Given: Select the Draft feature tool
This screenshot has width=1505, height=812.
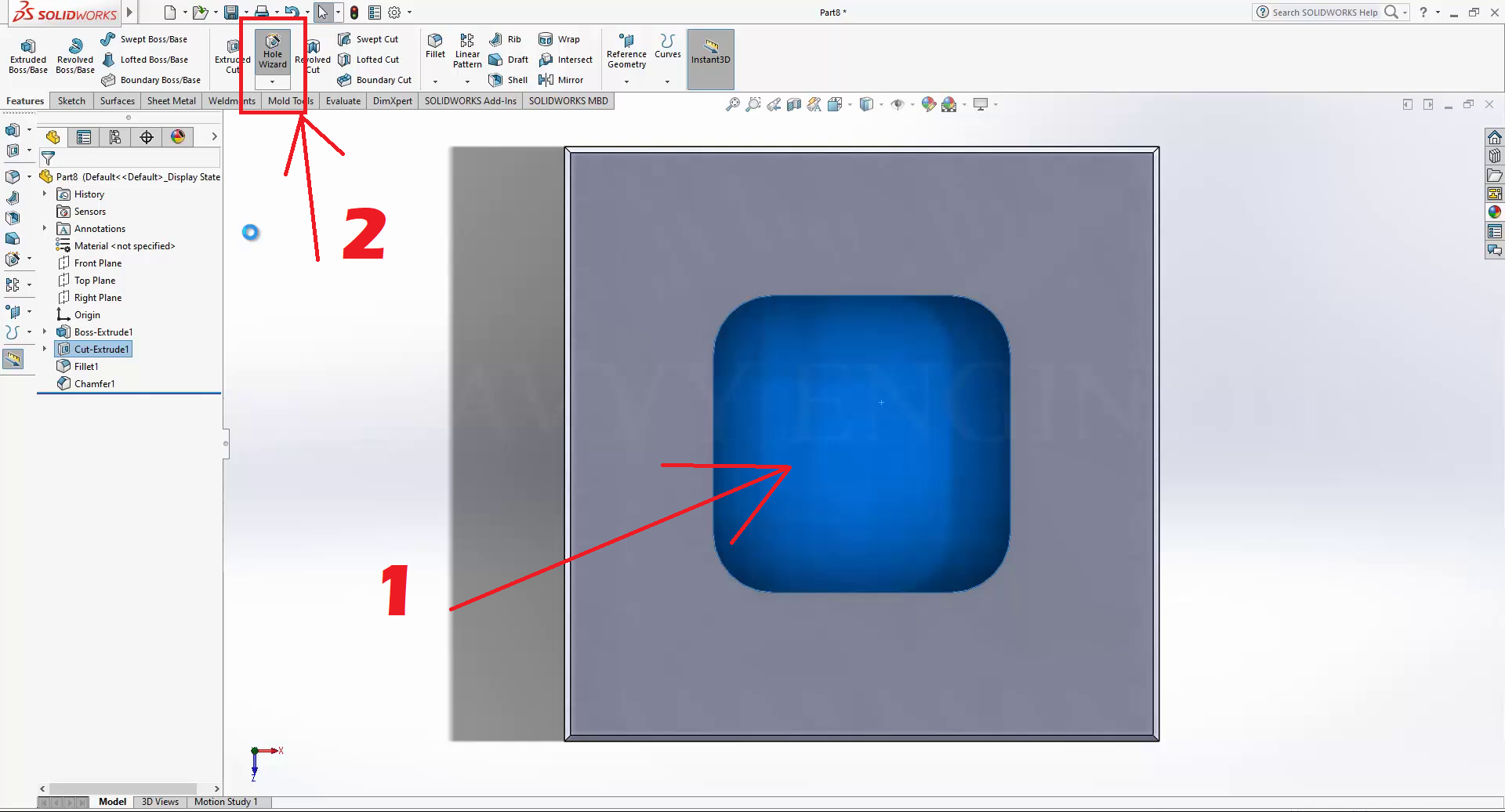Looking at the screenshot, I should click(508, 60).
